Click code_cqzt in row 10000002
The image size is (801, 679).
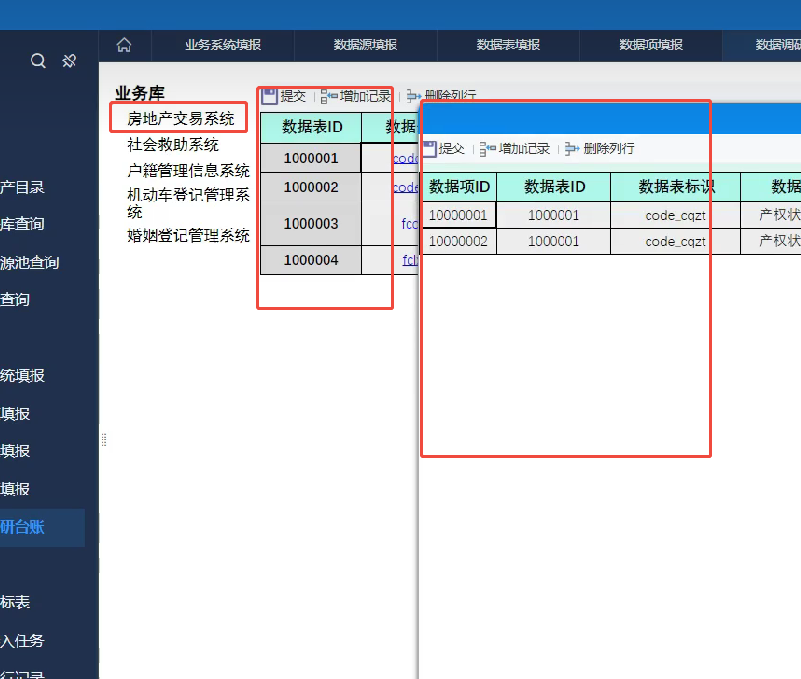[675, 242]
